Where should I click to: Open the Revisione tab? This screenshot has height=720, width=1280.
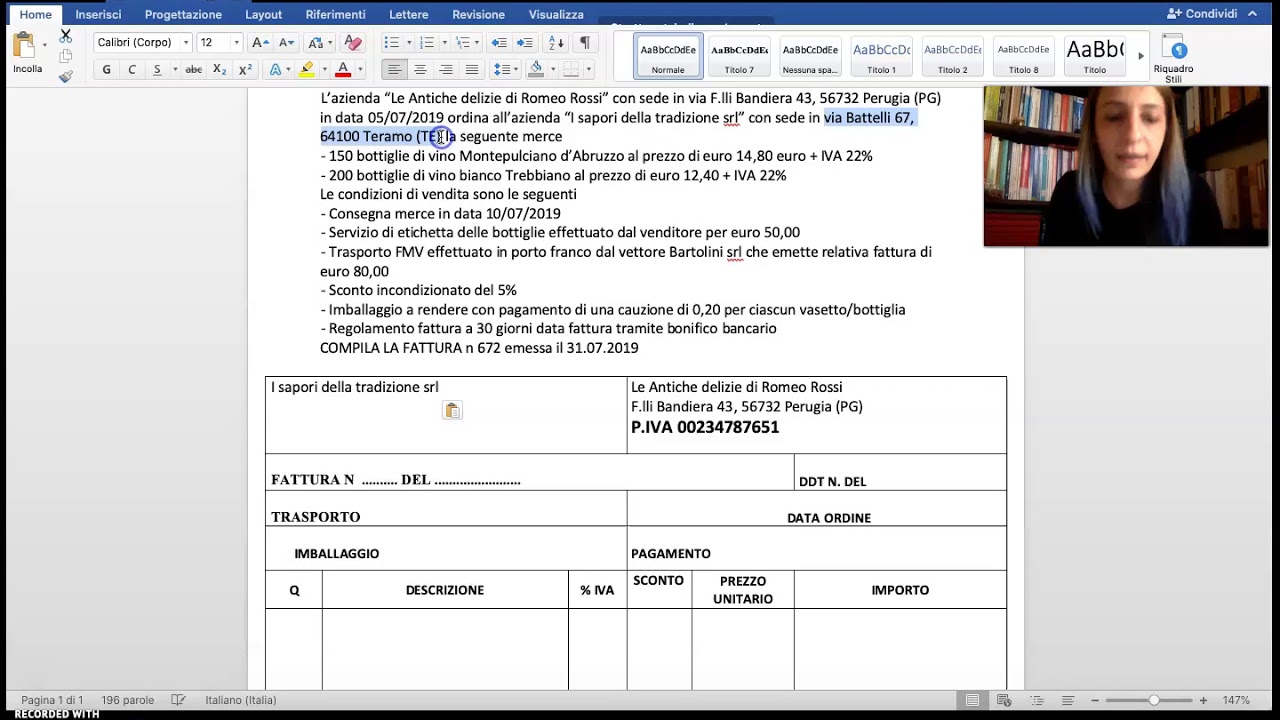(478, 14)
